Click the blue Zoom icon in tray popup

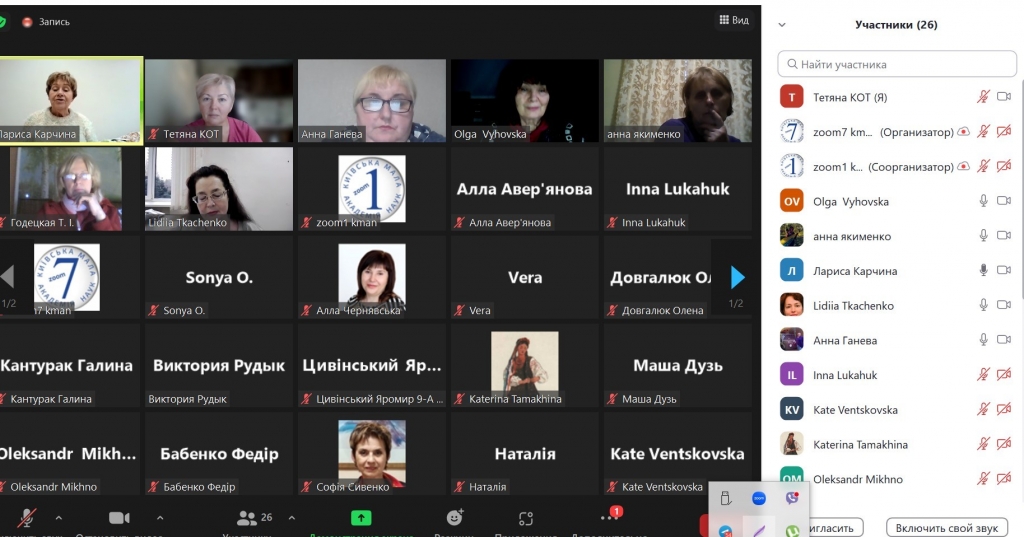coord(758,498)
